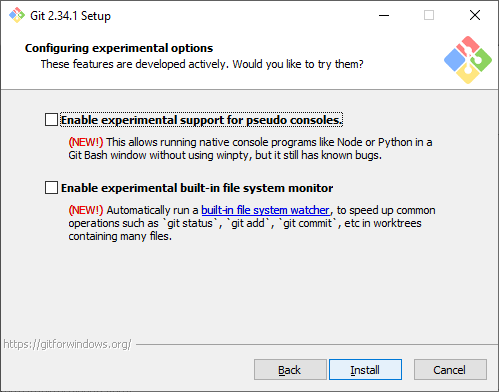Screen dimensions: 499x392
Task: Select the 'Enable experimental support for pseudo consoles' label
Action: click(202, 120)
